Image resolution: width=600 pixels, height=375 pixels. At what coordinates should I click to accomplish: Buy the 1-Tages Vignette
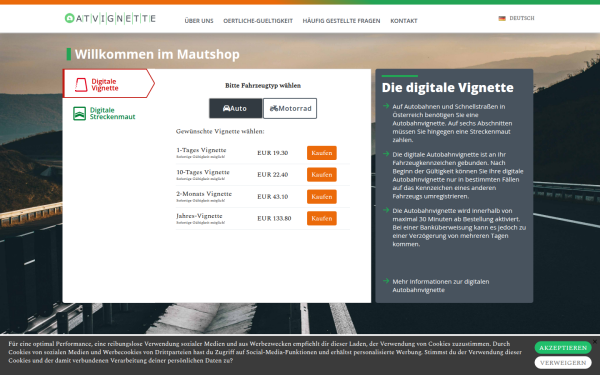click(321, 153)
